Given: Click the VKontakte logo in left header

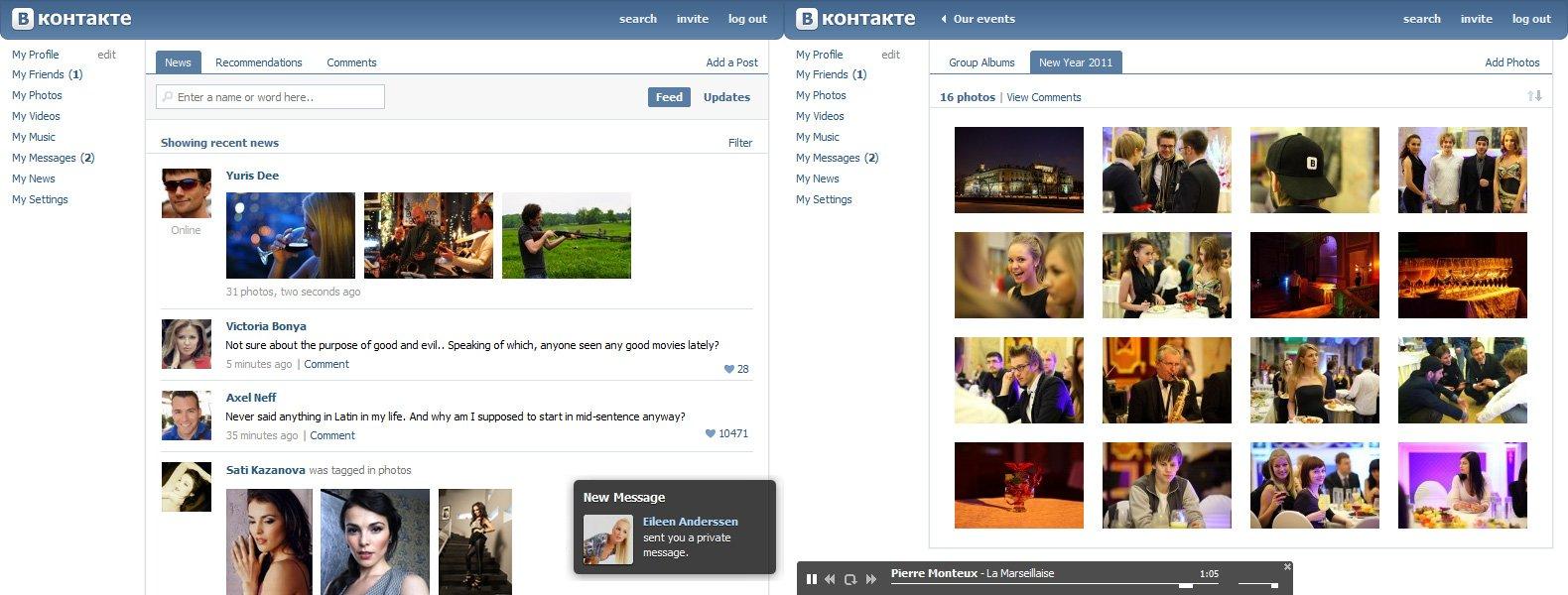Looking at the screenshot, I should click(x=71, y=19).
